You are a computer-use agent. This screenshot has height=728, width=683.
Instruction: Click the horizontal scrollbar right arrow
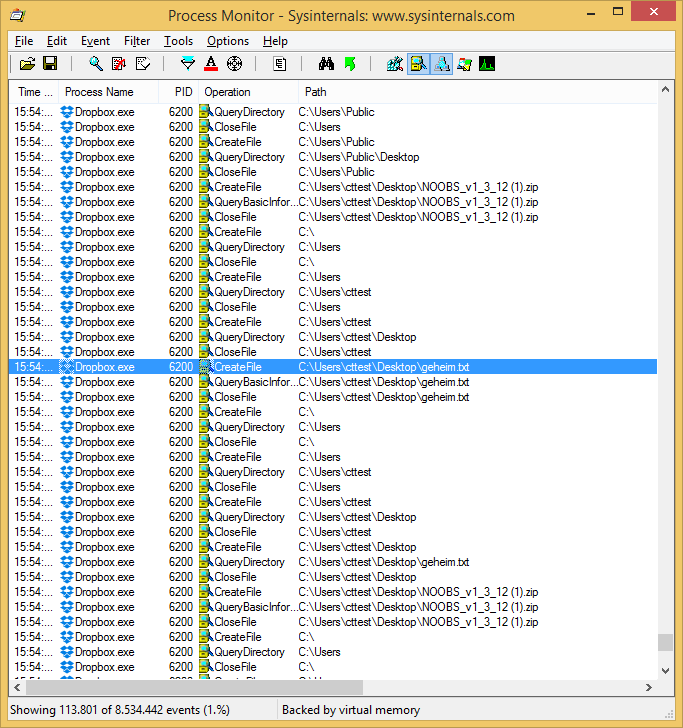click(649, 688)
